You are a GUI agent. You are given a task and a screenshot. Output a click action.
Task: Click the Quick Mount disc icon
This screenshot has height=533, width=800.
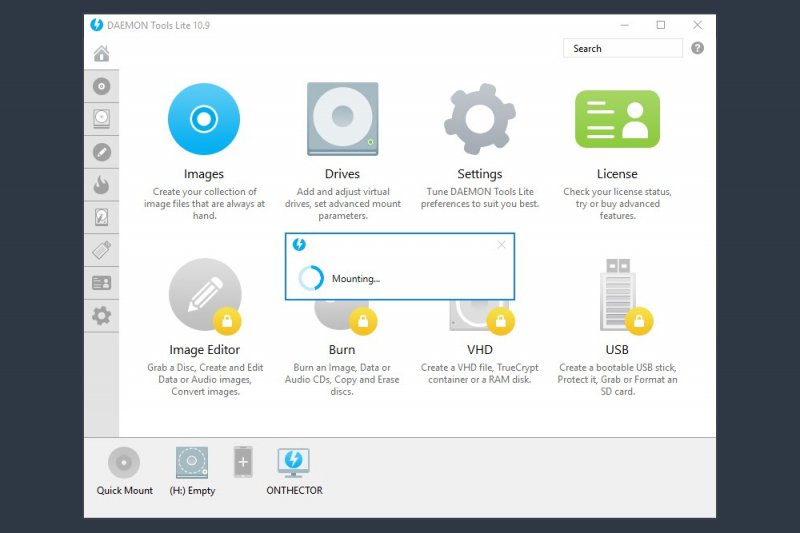pos(123,463)
